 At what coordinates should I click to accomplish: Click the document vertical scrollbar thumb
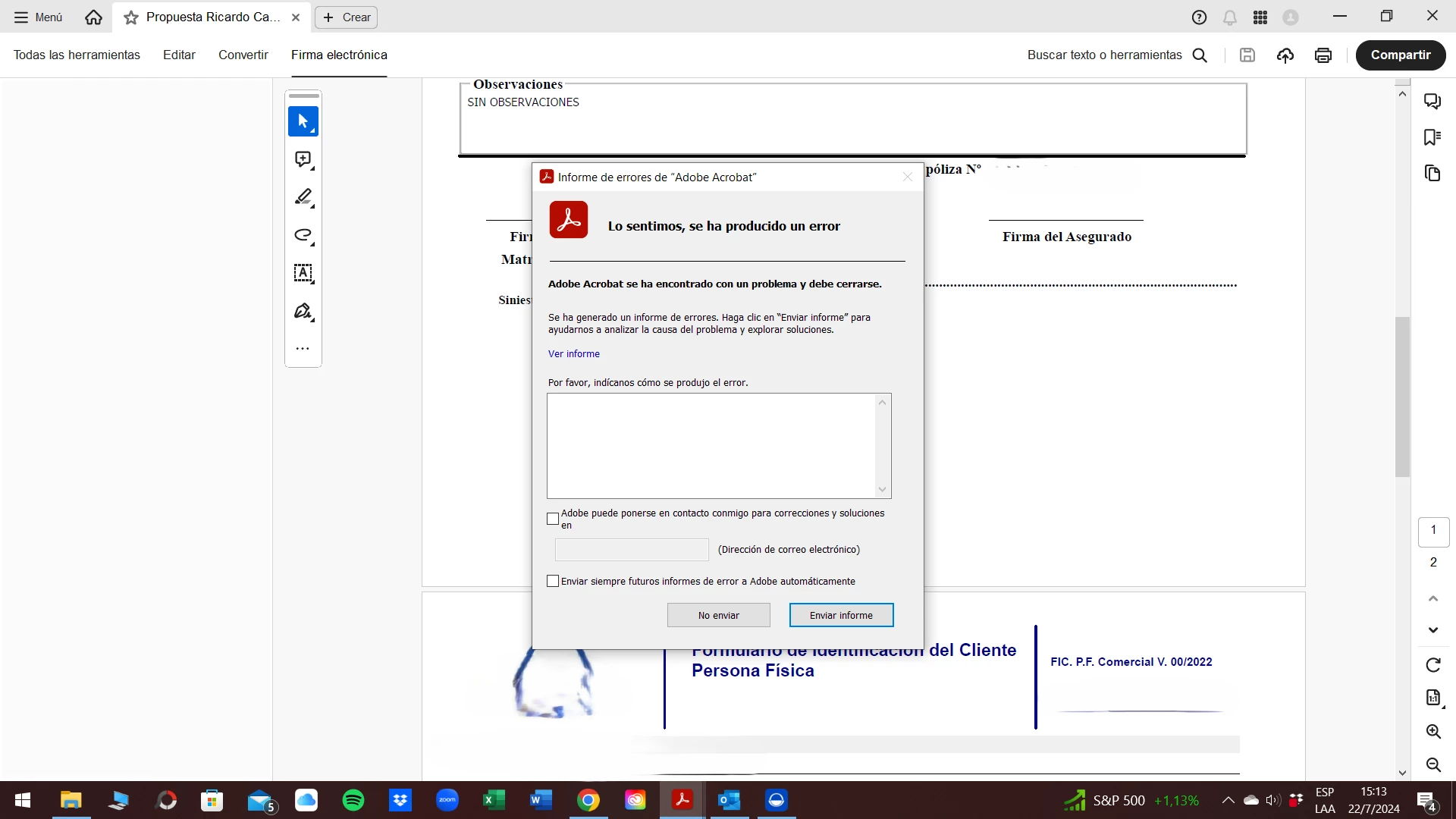pyautogui.click(x=1402, y=397)
